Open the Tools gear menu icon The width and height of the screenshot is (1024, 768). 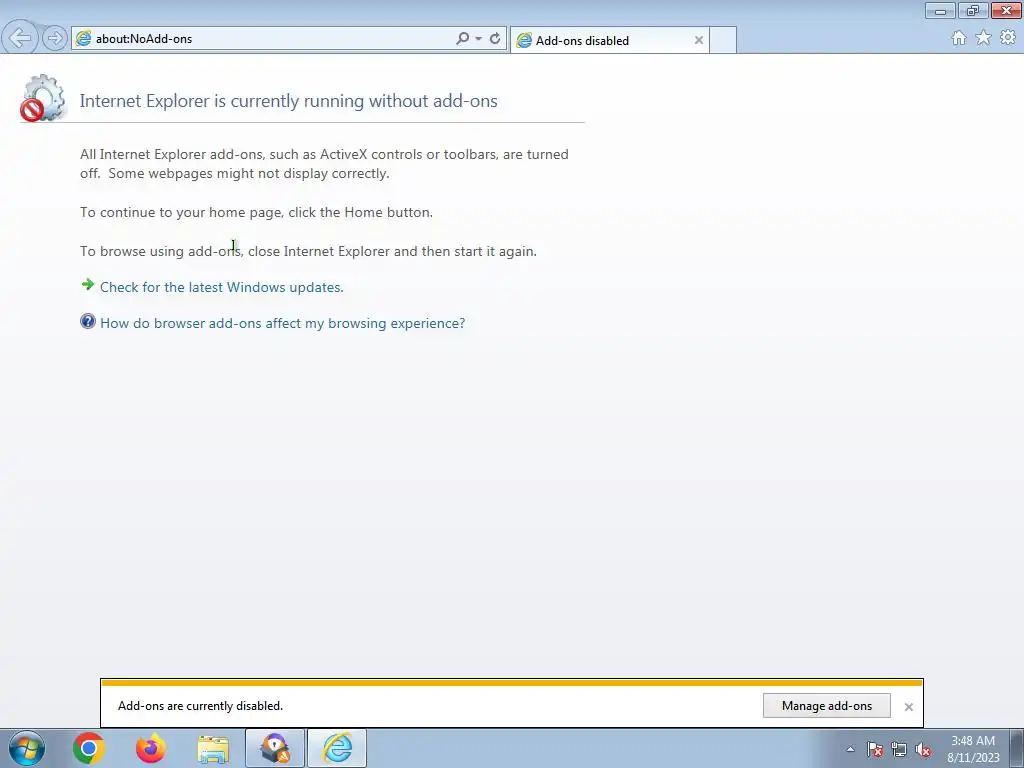(1008, 38)
